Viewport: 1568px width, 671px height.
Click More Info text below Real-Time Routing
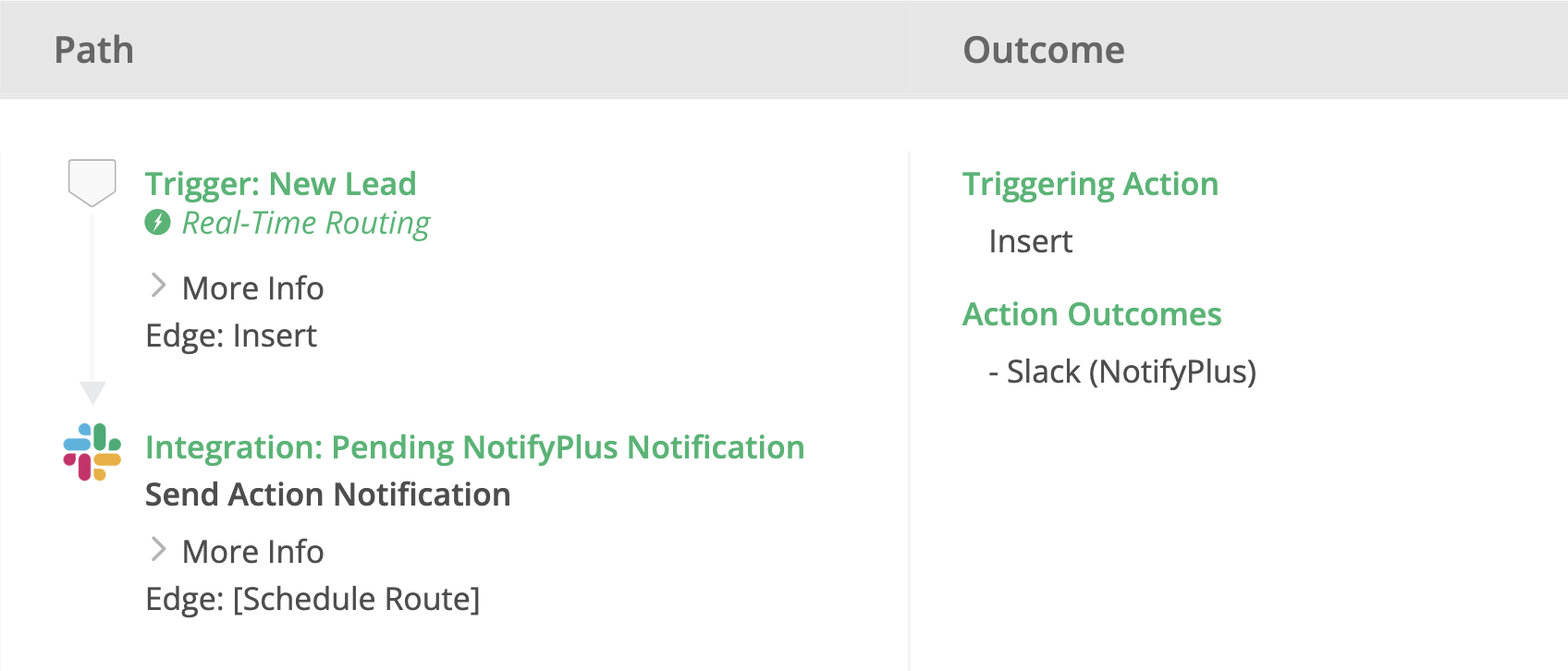pos(252,288)
